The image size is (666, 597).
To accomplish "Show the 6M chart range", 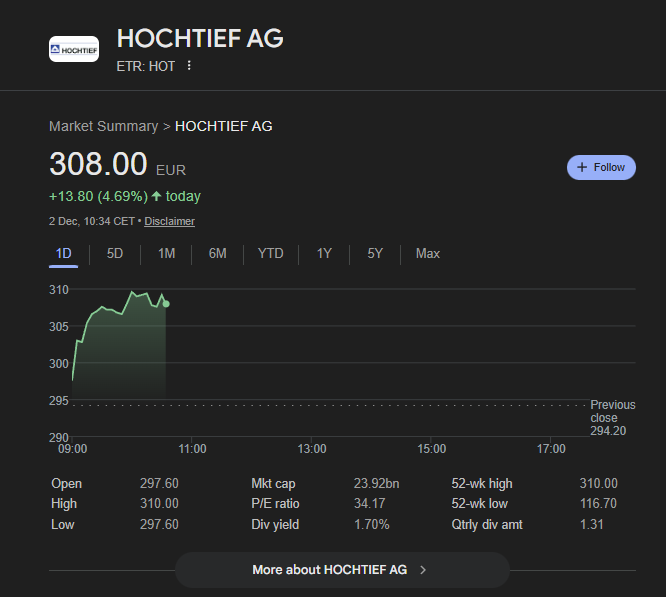I will 217,253.
